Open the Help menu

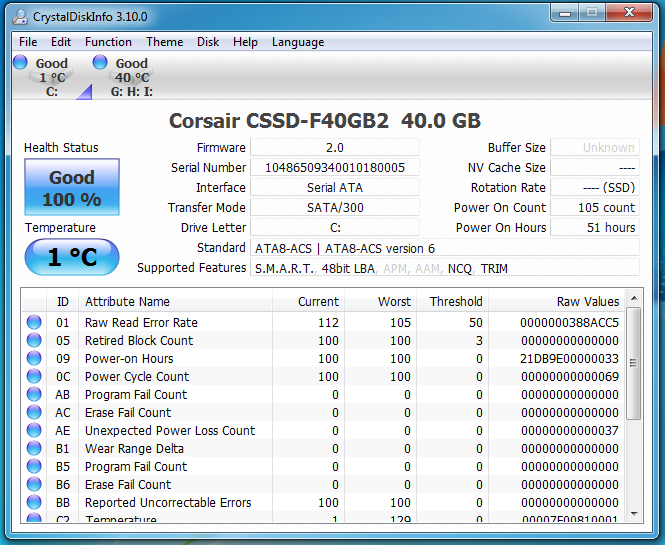click(245, 42)
